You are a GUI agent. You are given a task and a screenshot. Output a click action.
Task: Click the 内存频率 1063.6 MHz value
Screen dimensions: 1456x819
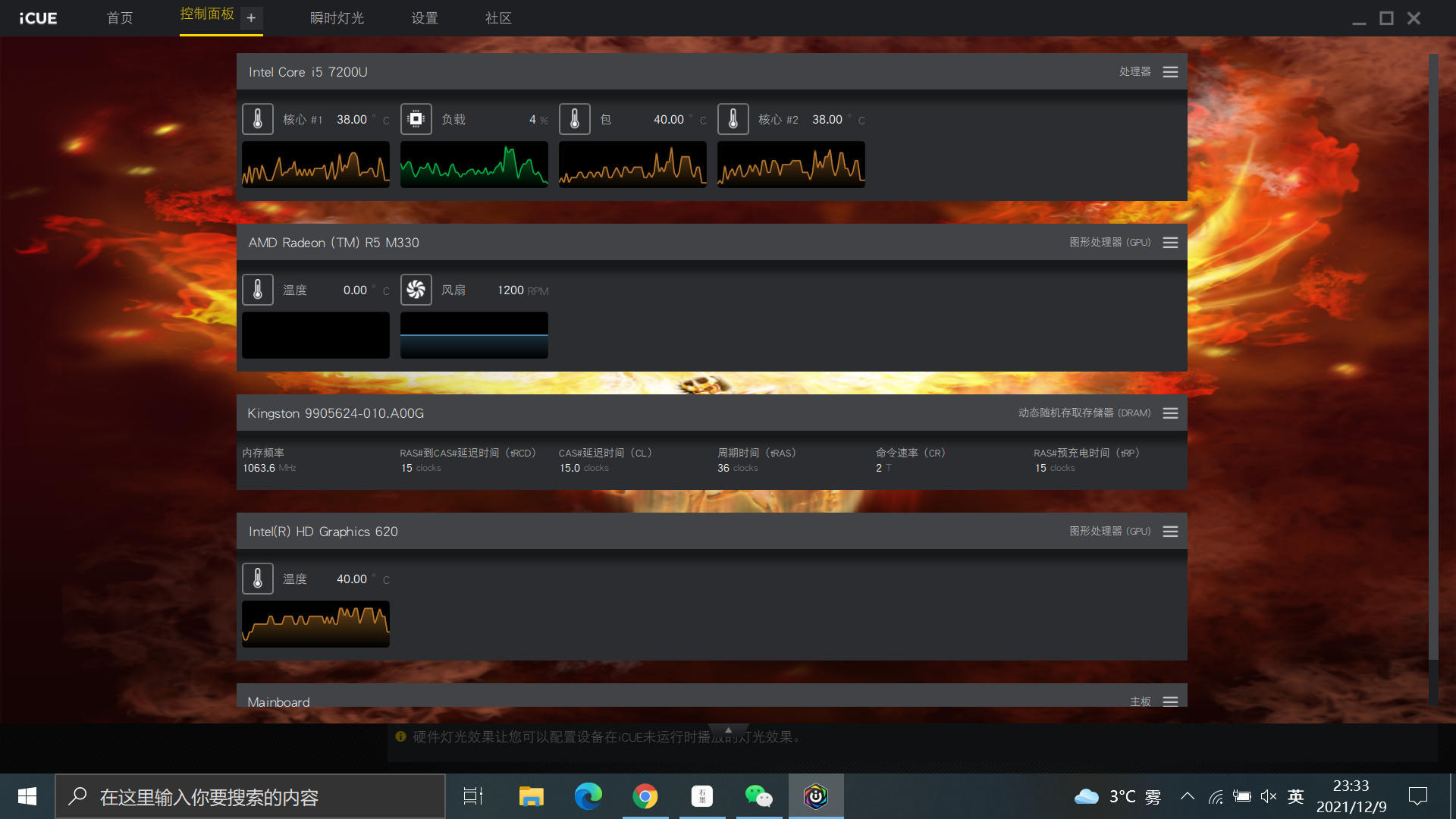(x=269, y=468)
